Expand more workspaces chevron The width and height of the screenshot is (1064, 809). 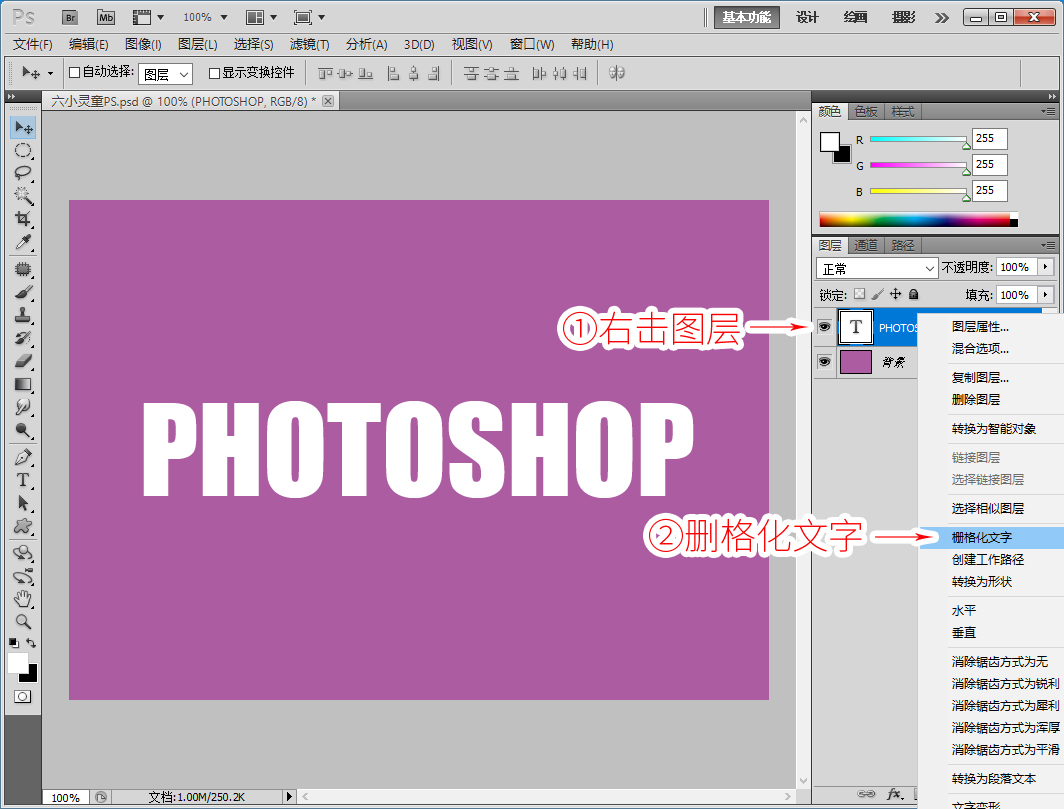pyautogui.click(x=942, y=18)
